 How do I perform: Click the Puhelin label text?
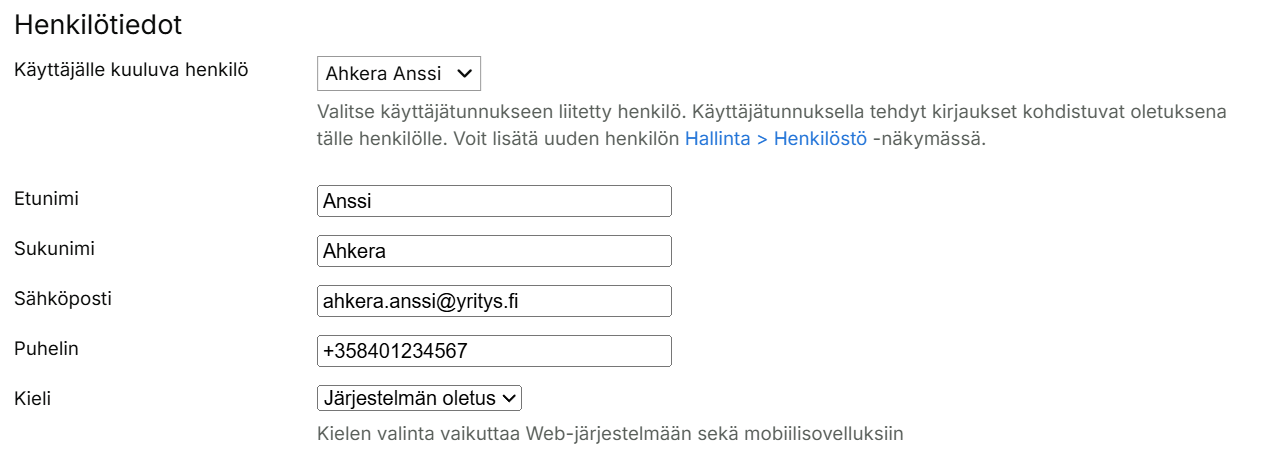pyautogui.click(x=46, y=348)
